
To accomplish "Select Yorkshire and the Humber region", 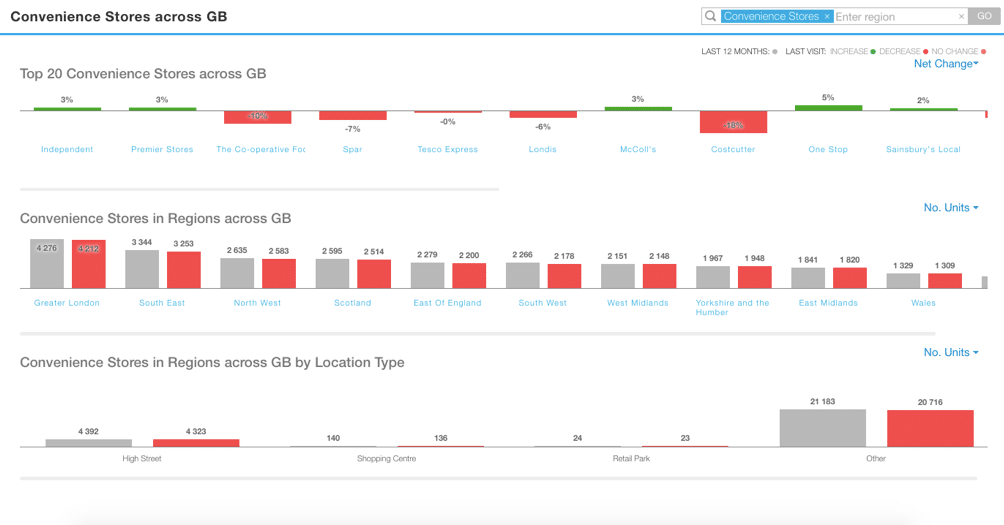I will point(733,307).
